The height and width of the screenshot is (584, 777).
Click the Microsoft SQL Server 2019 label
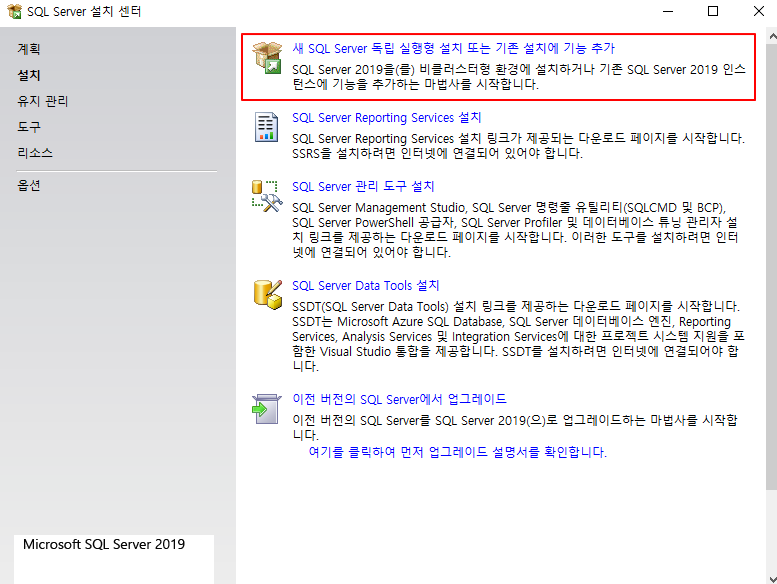104,544
